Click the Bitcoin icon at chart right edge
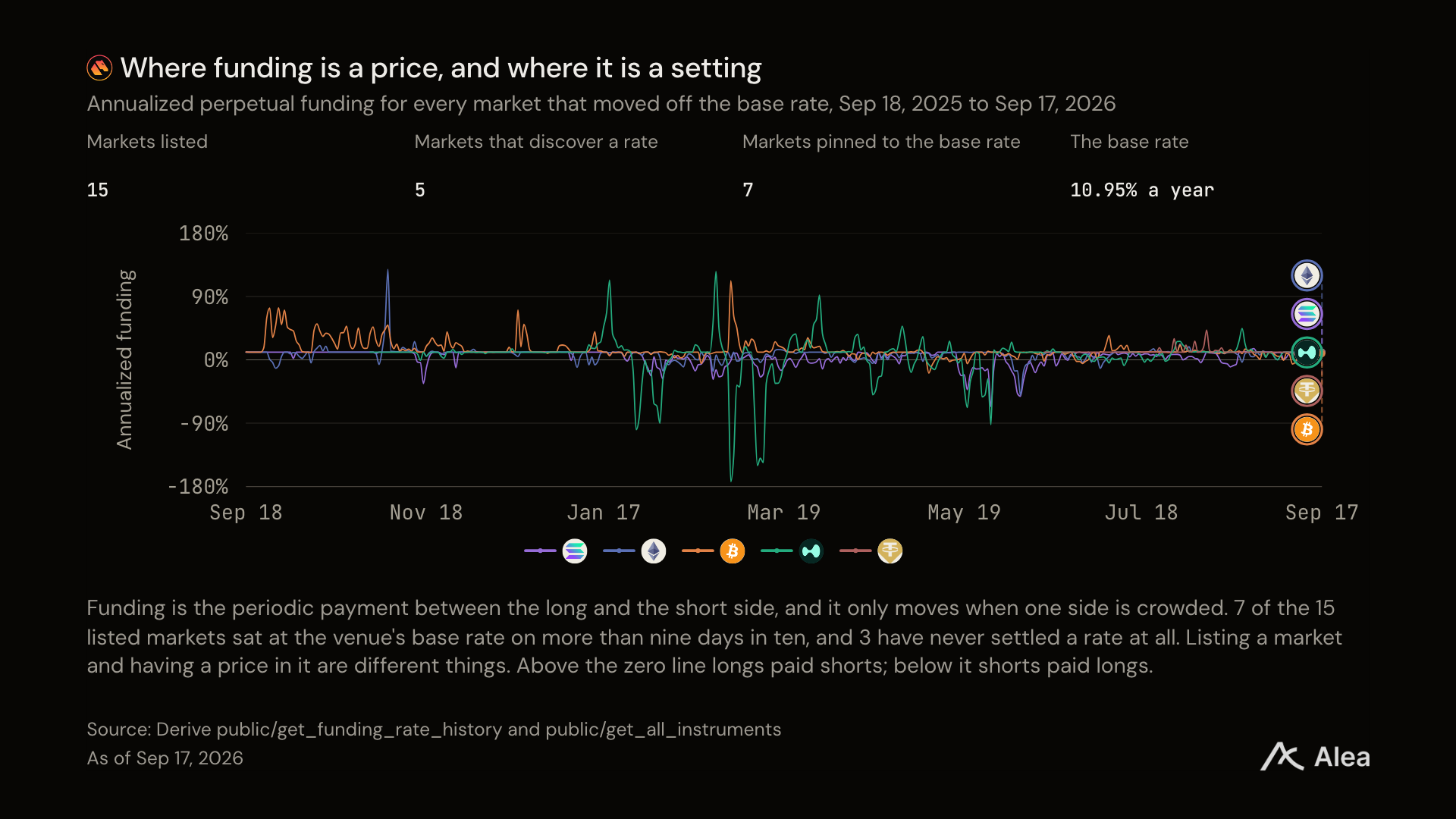 [x=1307, y=430]
